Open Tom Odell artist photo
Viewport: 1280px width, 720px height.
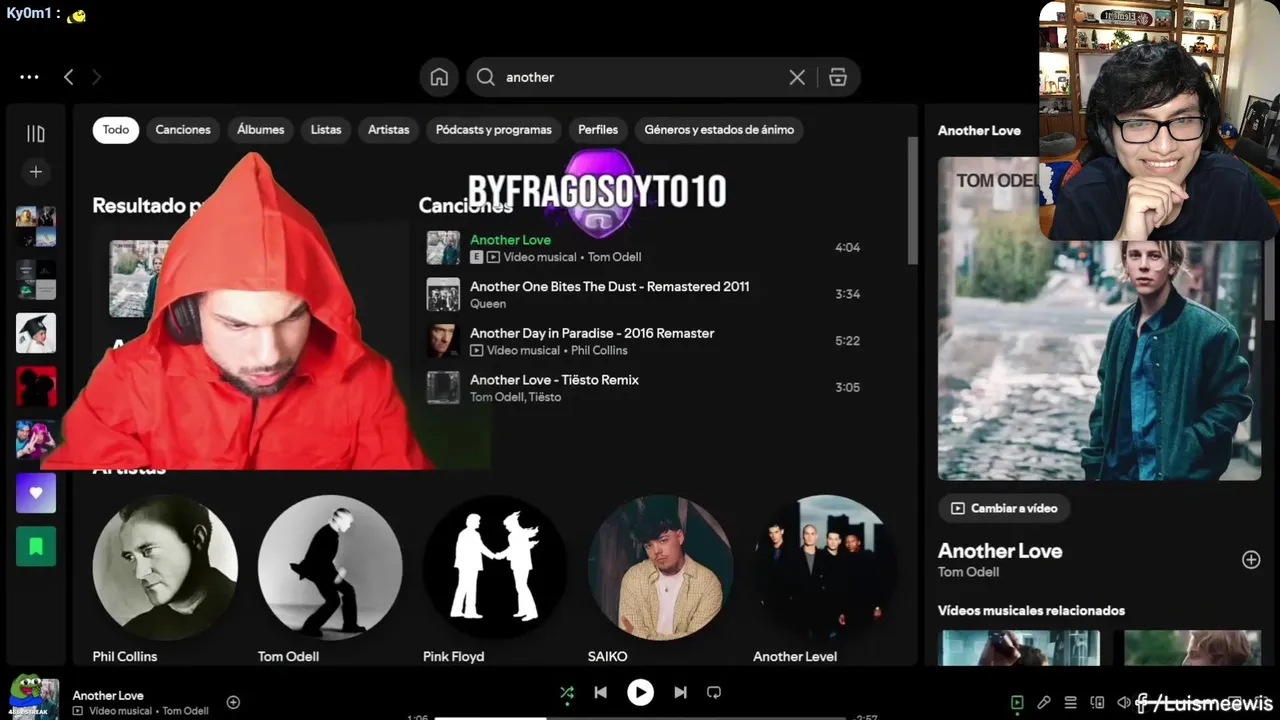pos(330,567)
